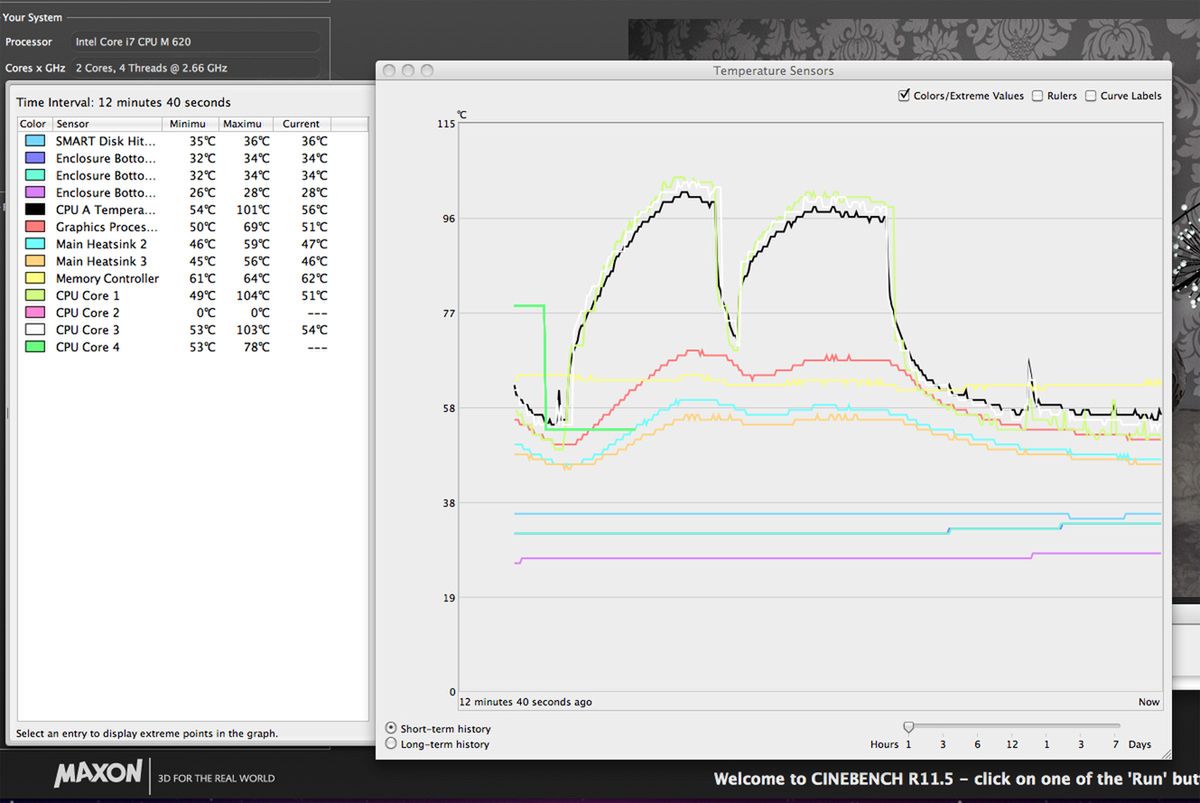The width and height of the screenshot is (1200, 803).
Task: Select Short-term history radio button
Action: [x=391, y=728]
